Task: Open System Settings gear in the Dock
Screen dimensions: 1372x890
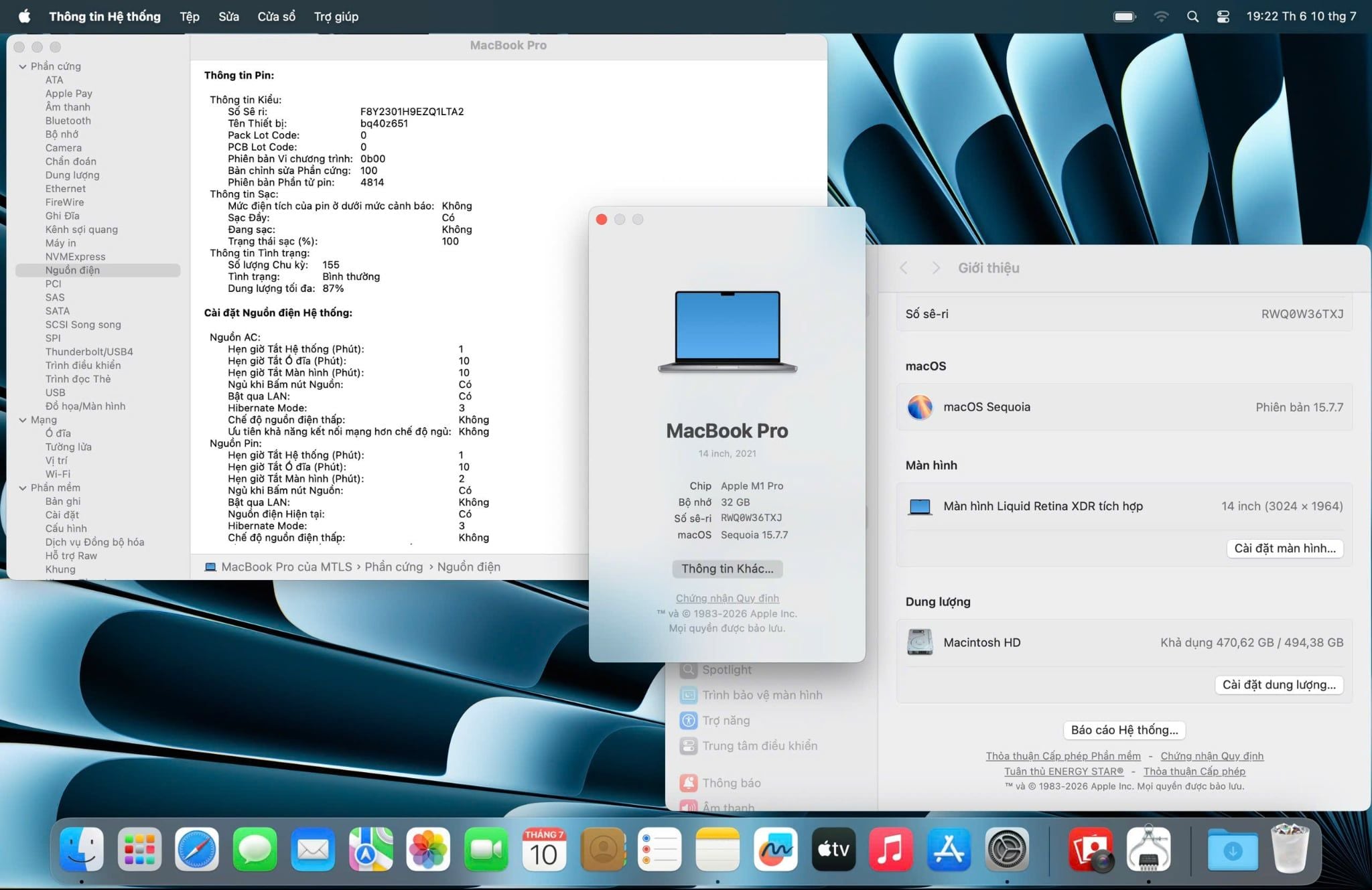Action: (x=1007, y=849)
